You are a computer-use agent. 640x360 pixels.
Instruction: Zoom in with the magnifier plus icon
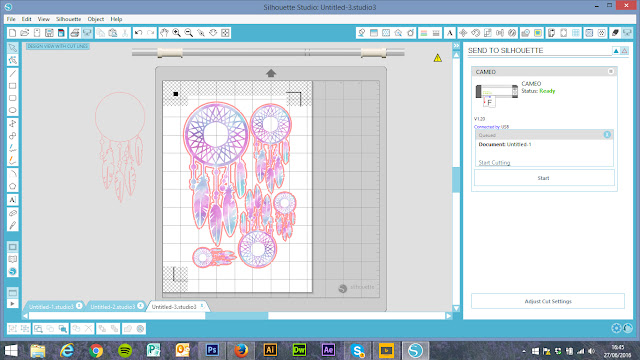(176, 33)
